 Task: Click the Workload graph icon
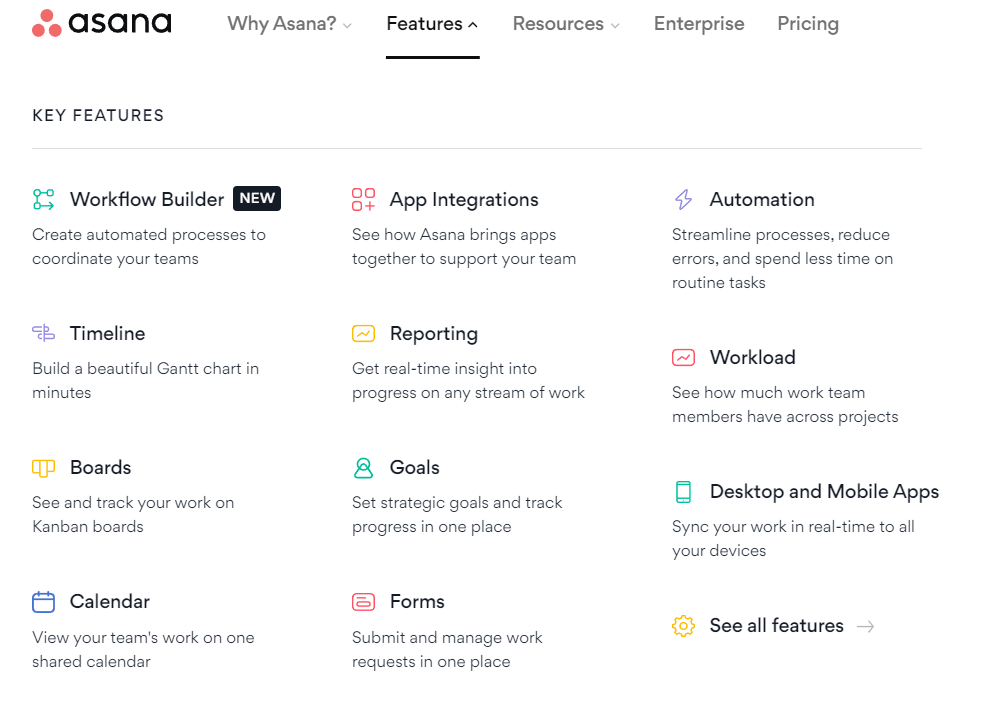pyautogui.click(x=682, y=357)
